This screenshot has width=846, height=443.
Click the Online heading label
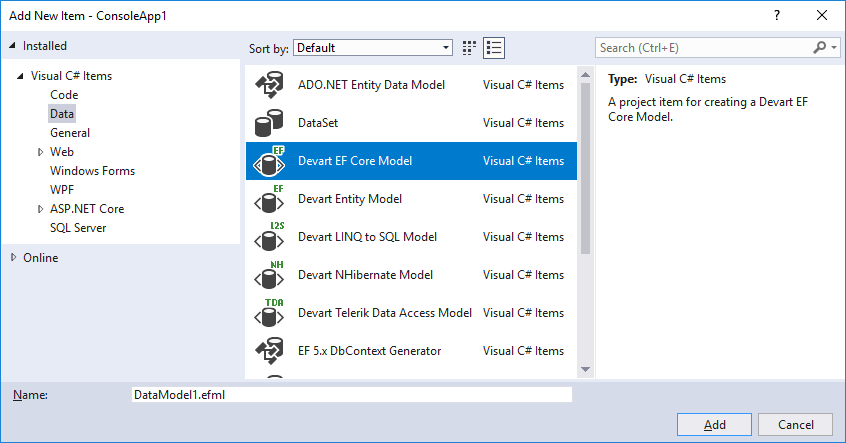(x=40, y=258)
